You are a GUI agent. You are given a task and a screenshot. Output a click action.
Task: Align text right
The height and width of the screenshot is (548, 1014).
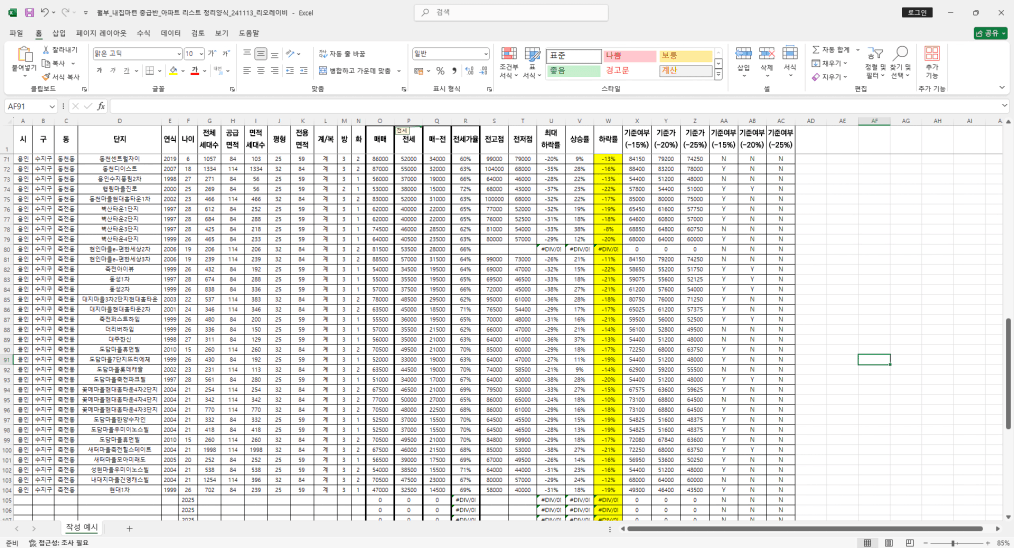click(275, 71)
